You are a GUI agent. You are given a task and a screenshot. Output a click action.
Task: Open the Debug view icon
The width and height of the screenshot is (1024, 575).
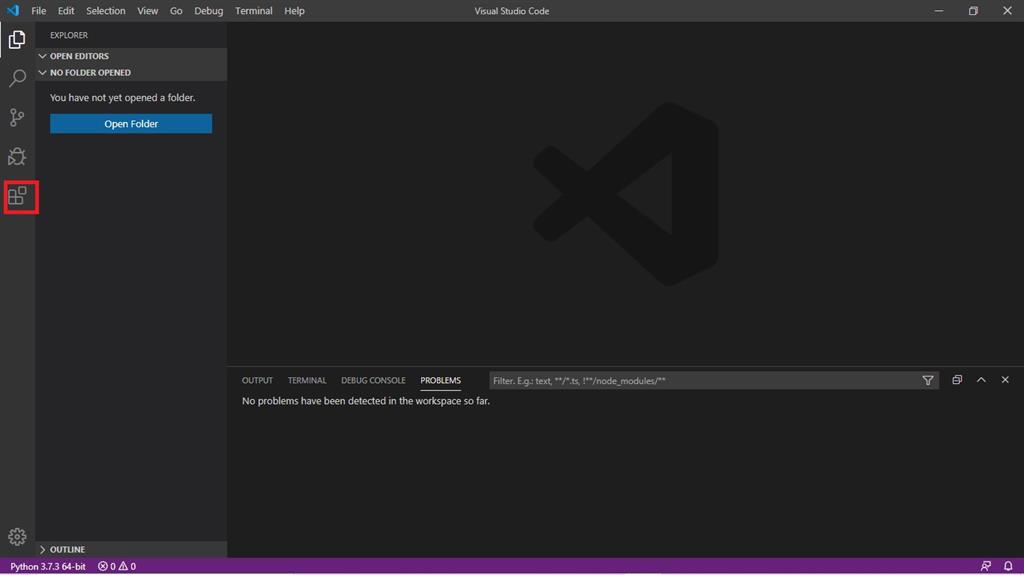[17, 157]
